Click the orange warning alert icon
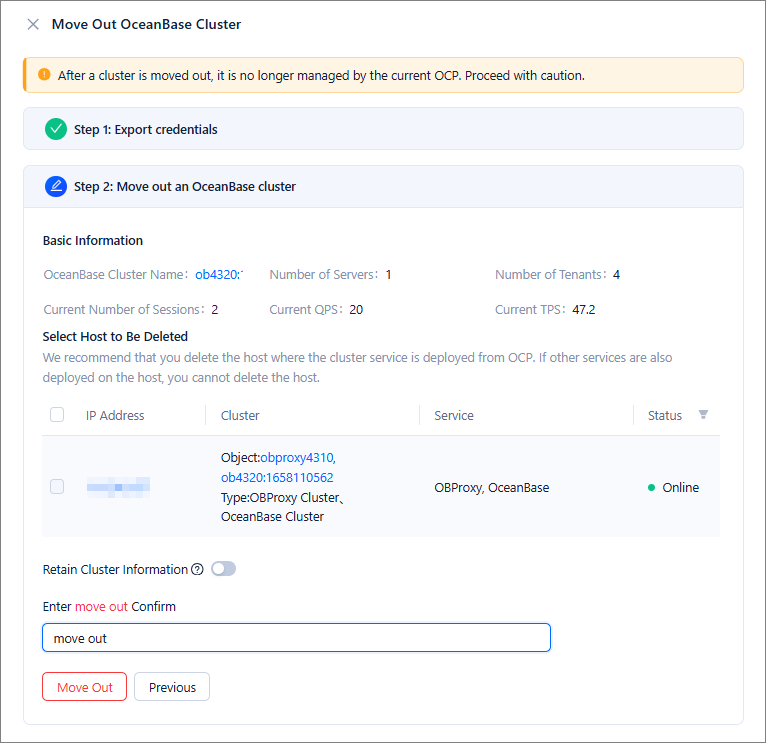The image size is (766, 743). 44,75
